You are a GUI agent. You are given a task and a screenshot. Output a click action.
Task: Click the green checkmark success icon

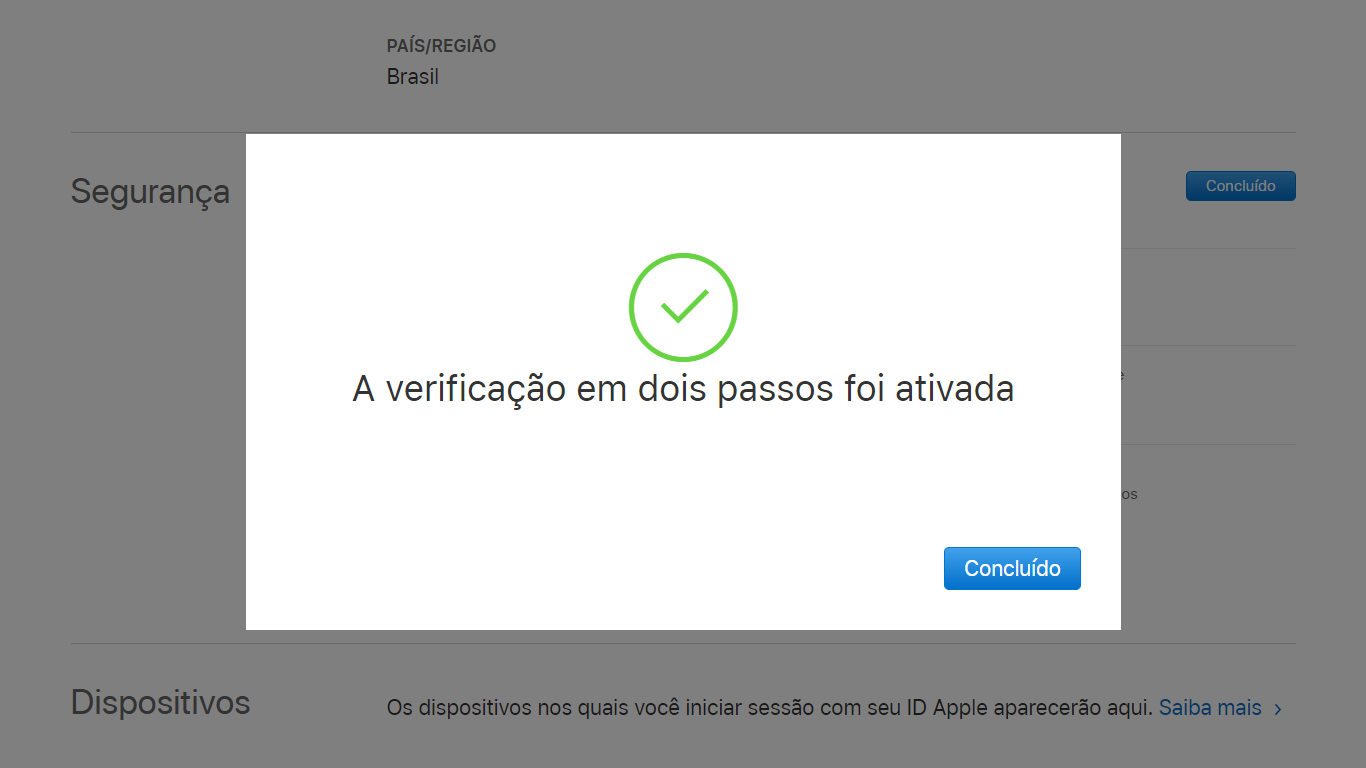(683, 307)
